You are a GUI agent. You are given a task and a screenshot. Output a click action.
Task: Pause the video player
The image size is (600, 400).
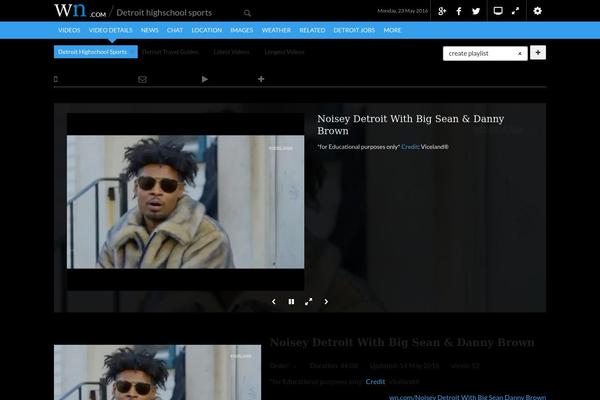coord(291,302)
